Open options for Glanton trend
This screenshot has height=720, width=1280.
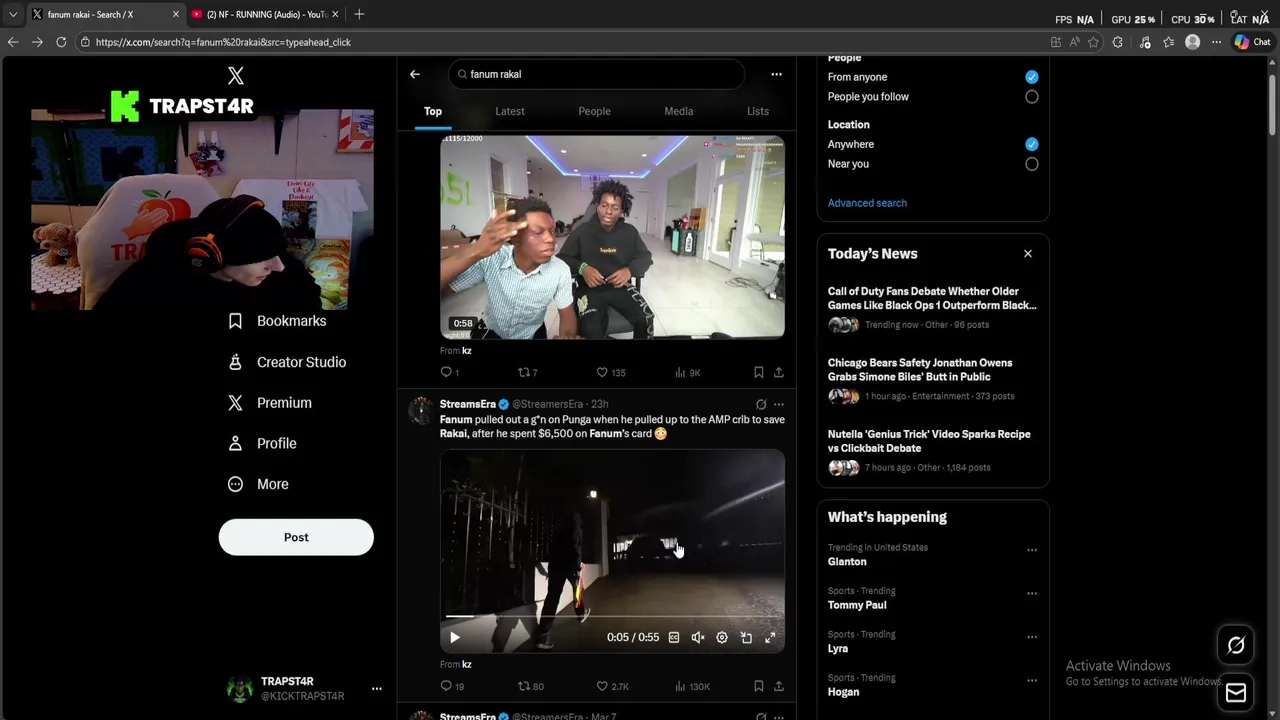[1031, 550]
